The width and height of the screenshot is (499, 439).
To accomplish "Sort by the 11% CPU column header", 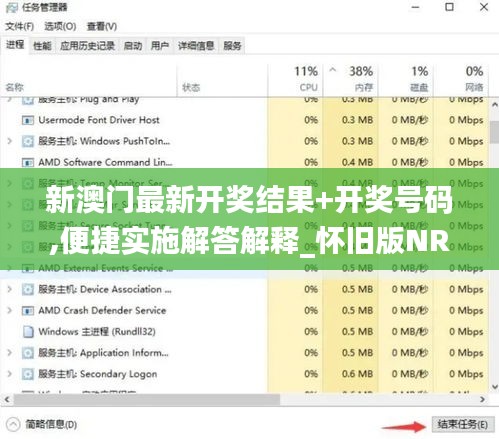I will point(295,80).
